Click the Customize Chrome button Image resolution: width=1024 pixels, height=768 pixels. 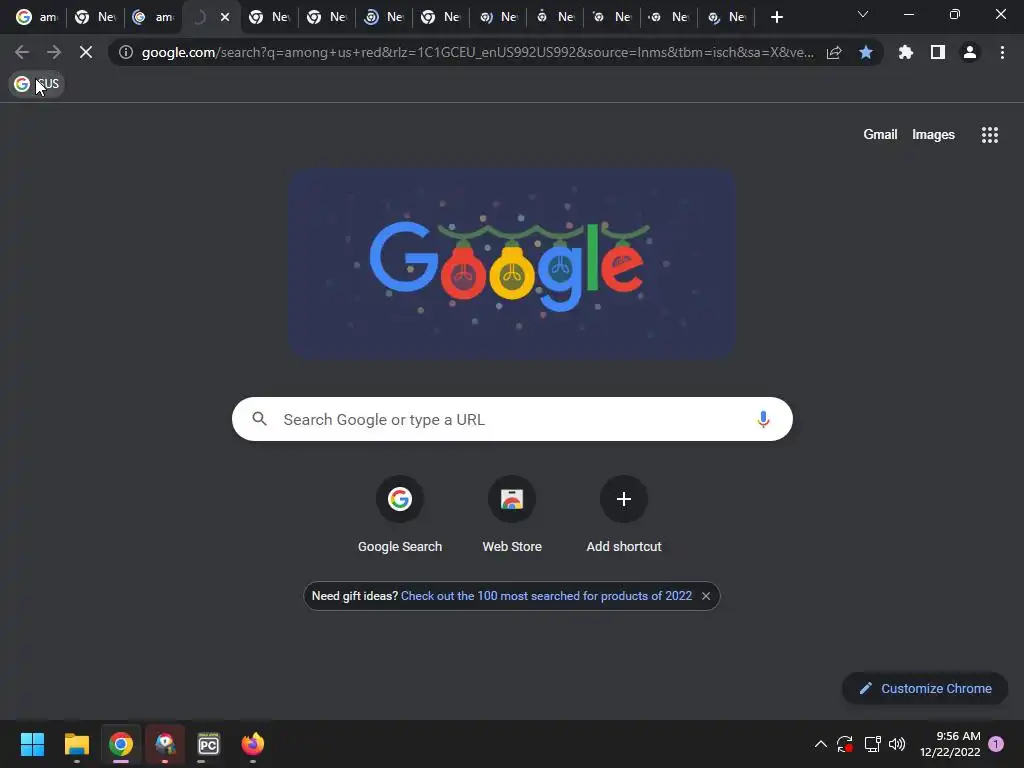click(925, 688)
